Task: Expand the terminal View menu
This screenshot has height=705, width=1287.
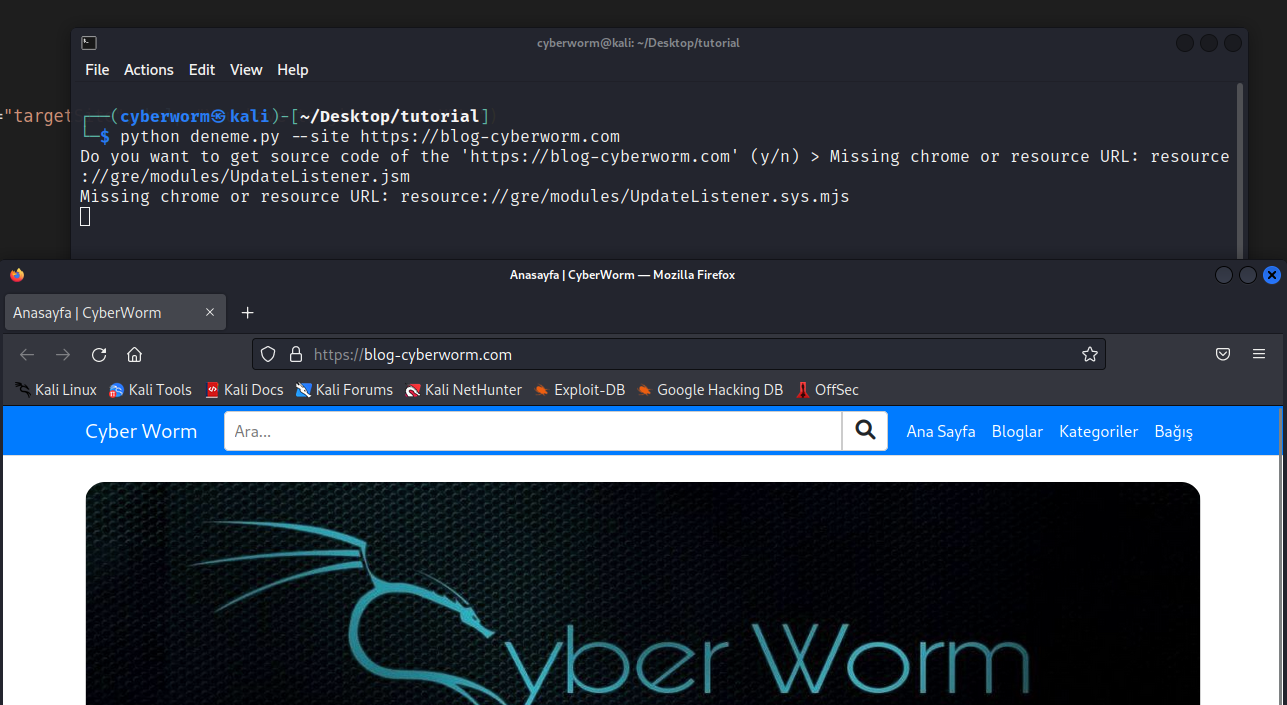Action: [246, 70]
